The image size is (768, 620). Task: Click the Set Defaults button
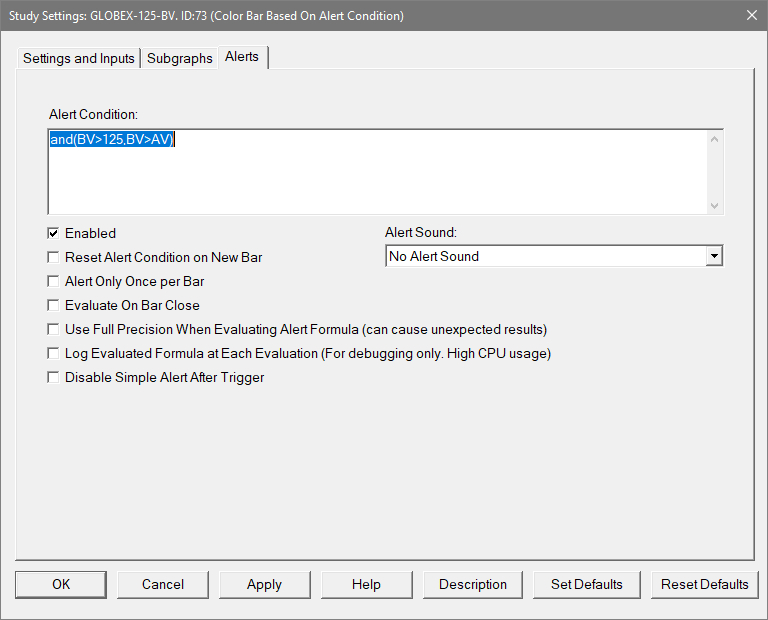coord(587,584)
